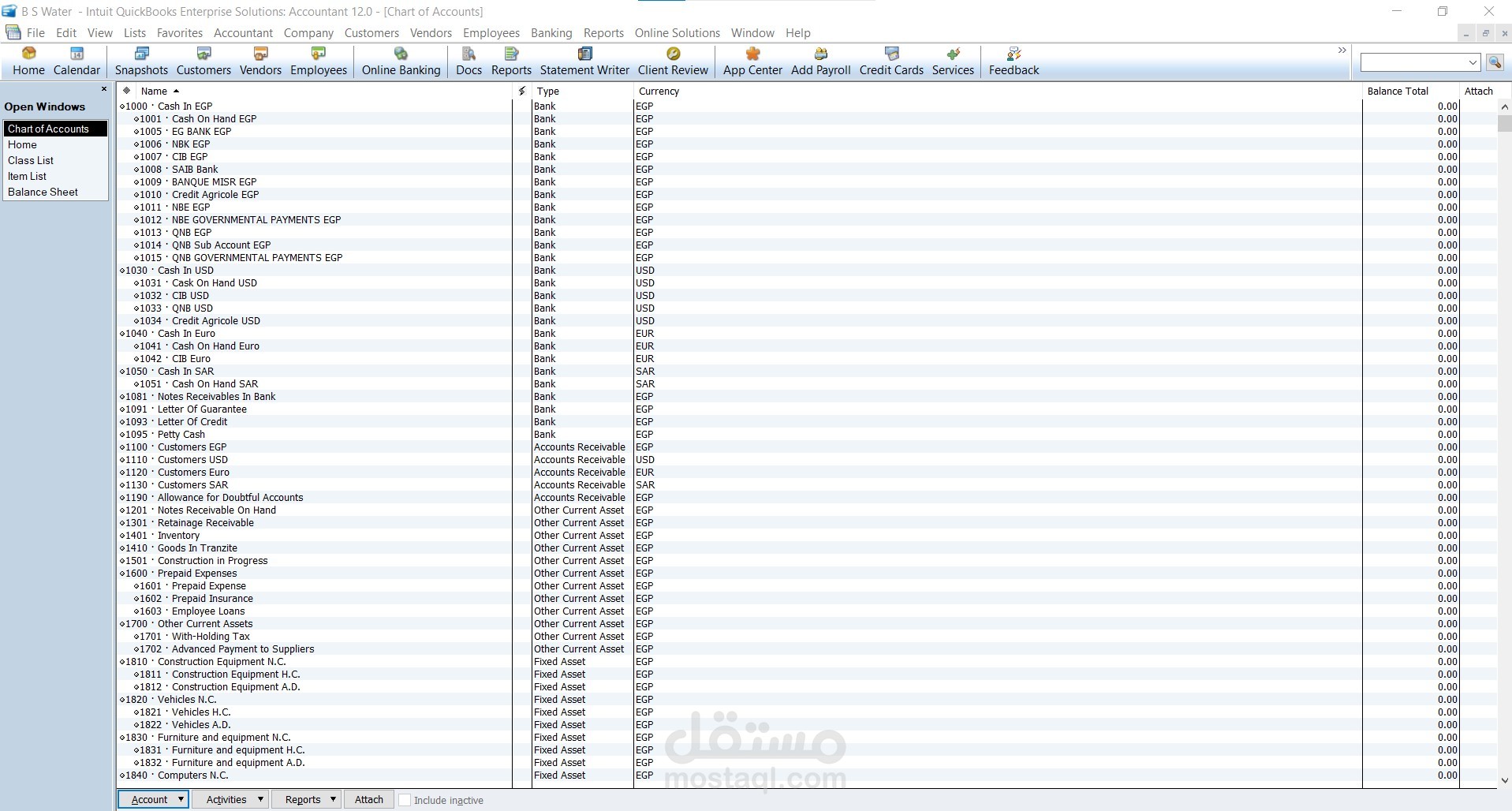The image size is (1512, 811).
Task: Click the vertical scrollbar down arrow
Action: point(1504,780)
